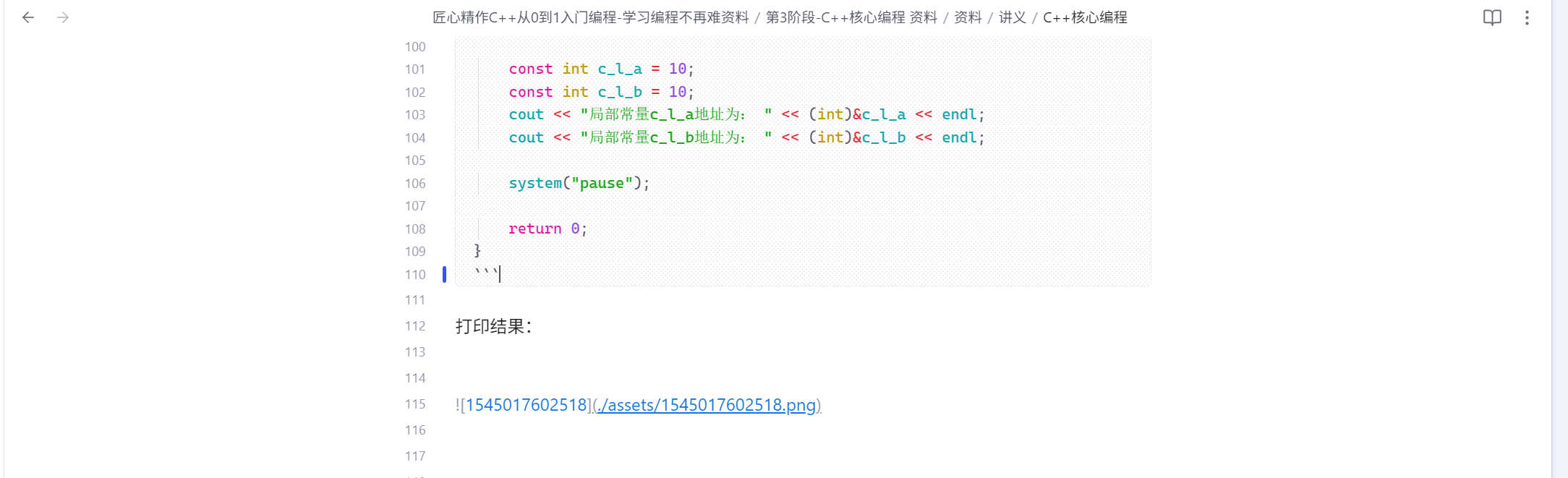Toggle reading view book icon
1568x478 pixels.
[1491, 17]
